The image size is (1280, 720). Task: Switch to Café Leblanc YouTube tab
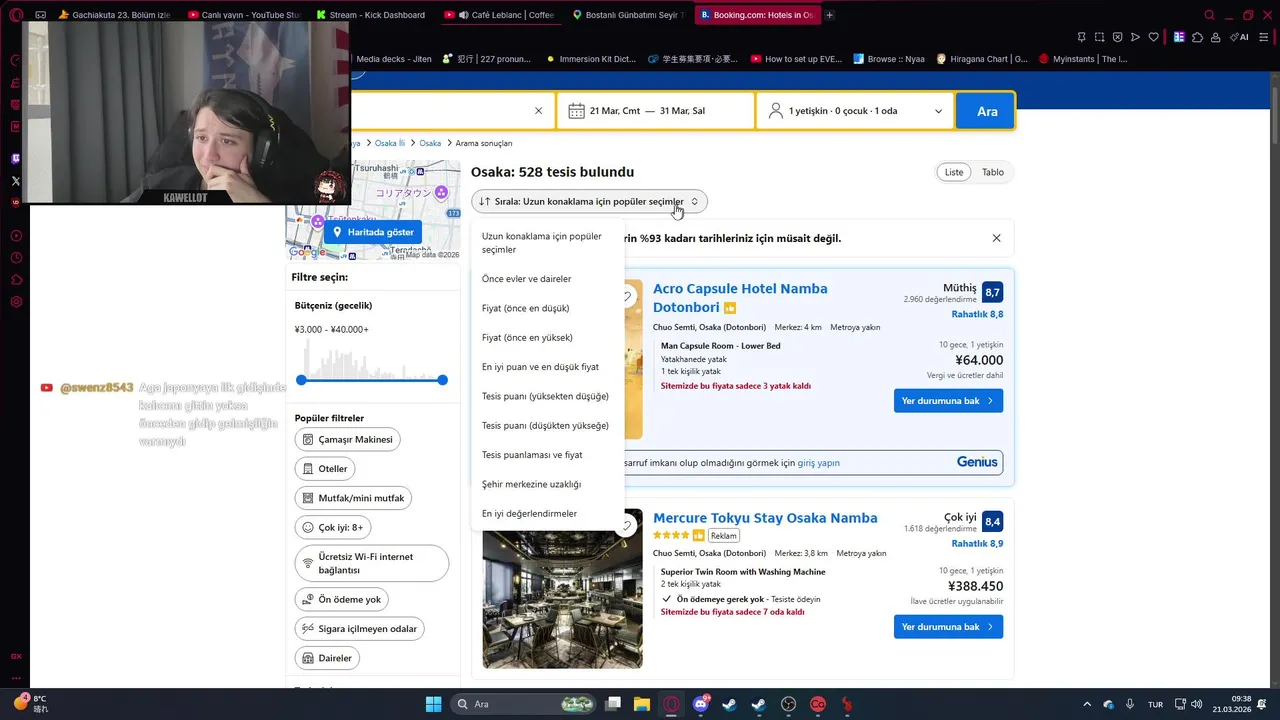(x=499, y=15)
